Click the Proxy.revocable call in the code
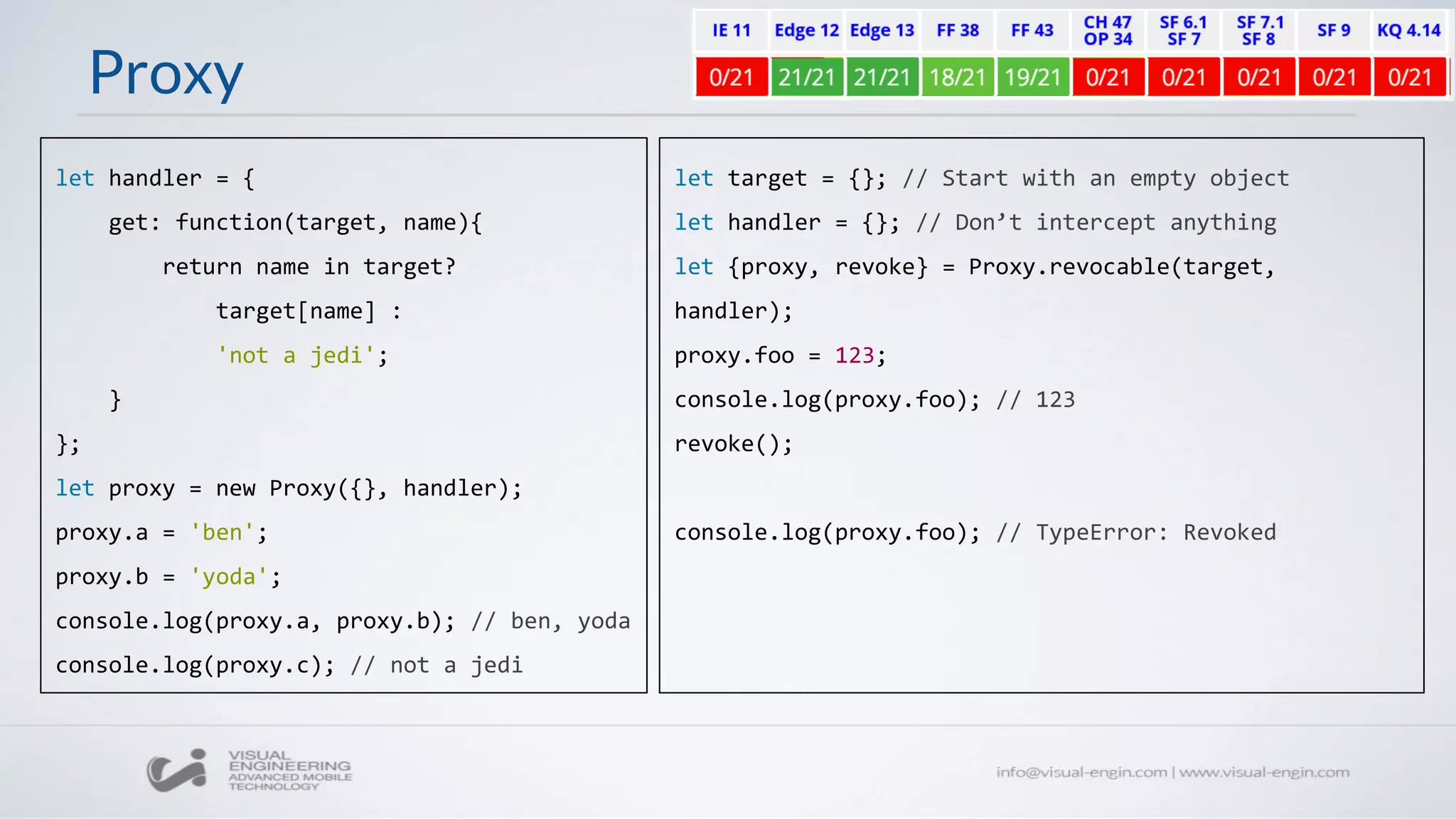The width and height of the screenshot is (1456, 819). 1069,267
